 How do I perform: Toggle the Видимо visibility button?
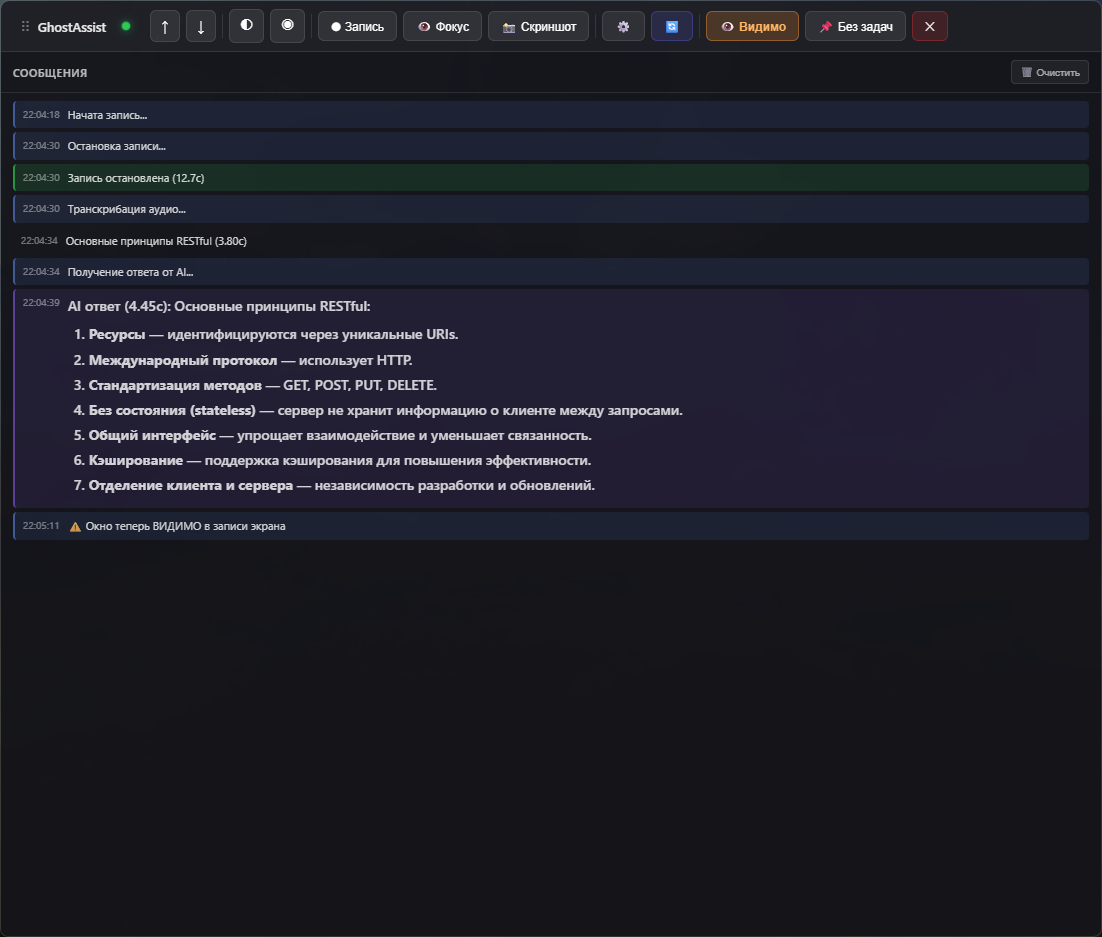(x=752, y=27)
